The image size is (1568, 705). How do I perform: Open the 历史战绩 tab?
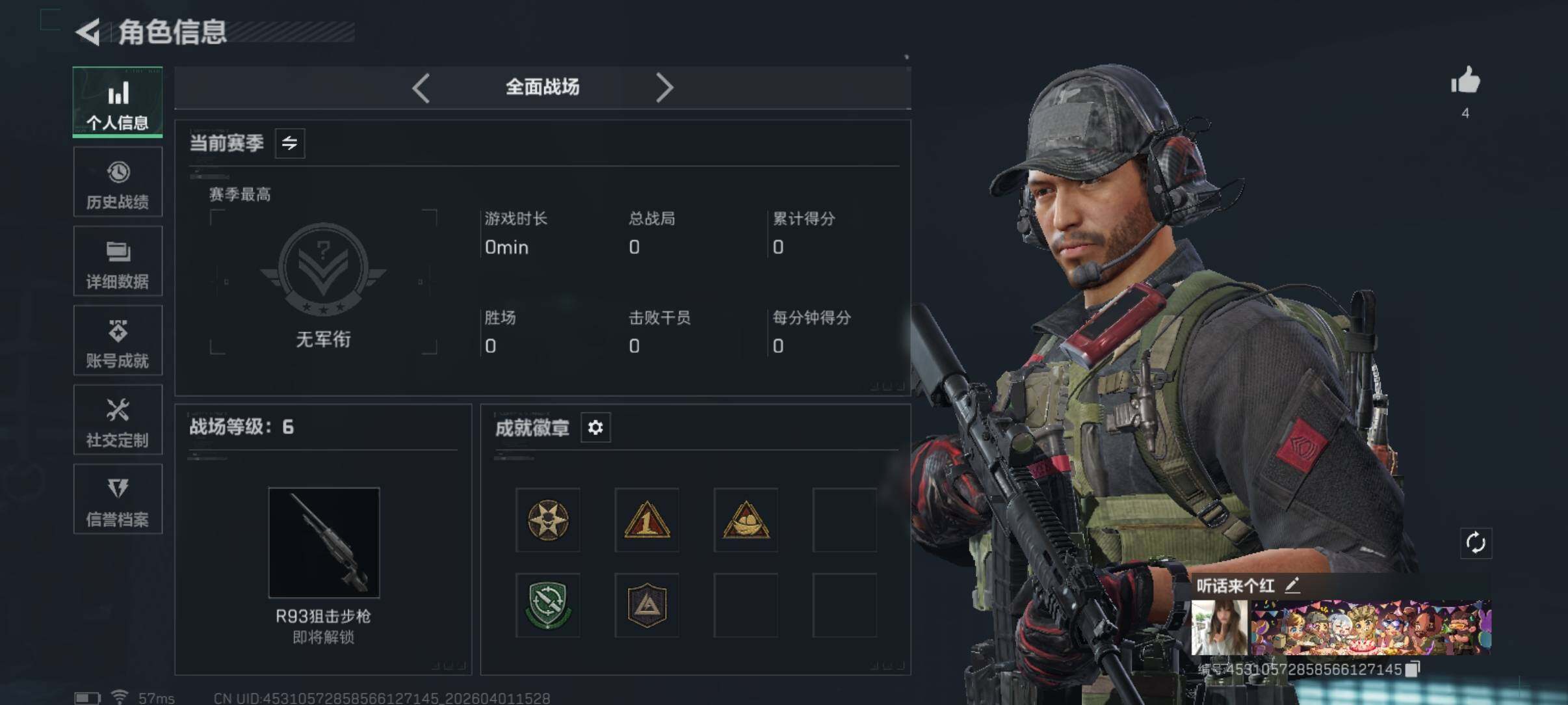coord(118,182)
